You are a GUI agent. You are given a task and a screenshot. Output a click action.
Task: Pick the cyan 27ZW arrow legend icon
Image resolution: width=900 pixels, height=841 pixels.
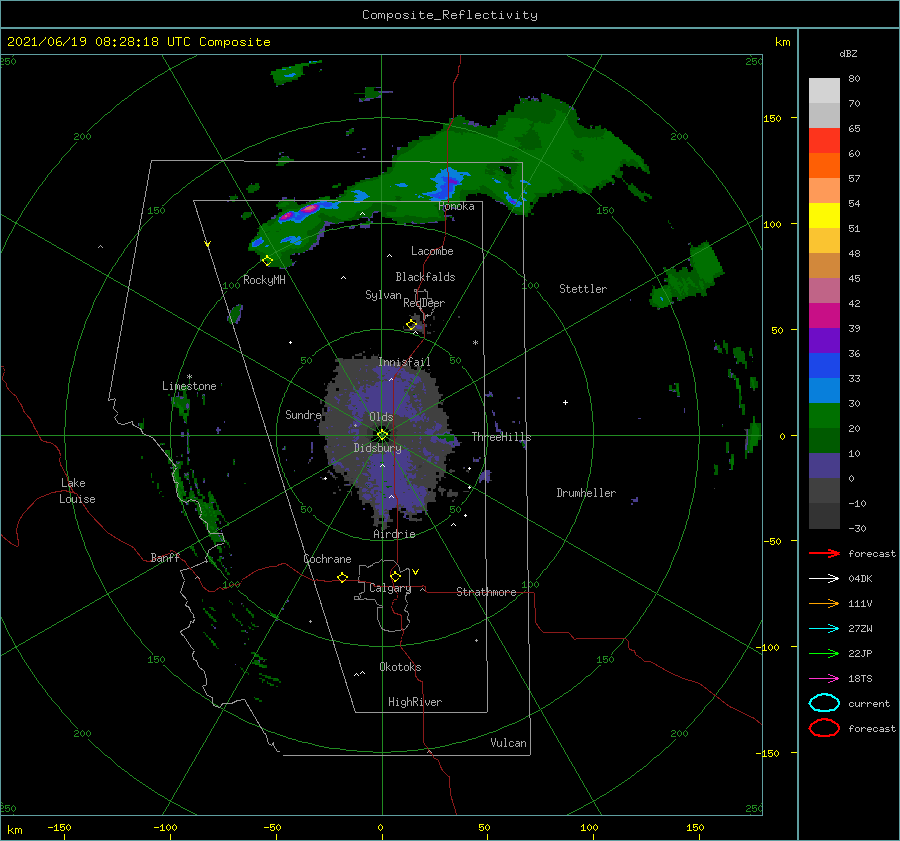824,629
